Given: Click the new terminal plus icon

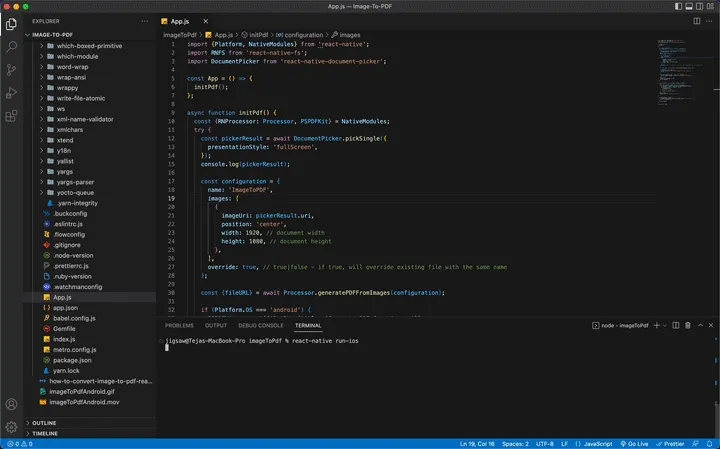Looking at the screenshot, I should pos(657,325).
